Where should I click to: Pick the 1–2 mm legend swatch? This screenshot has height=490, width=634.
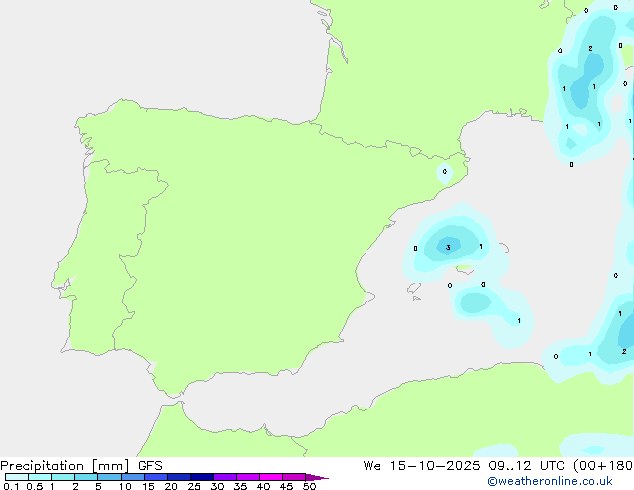tap(63, 477)
